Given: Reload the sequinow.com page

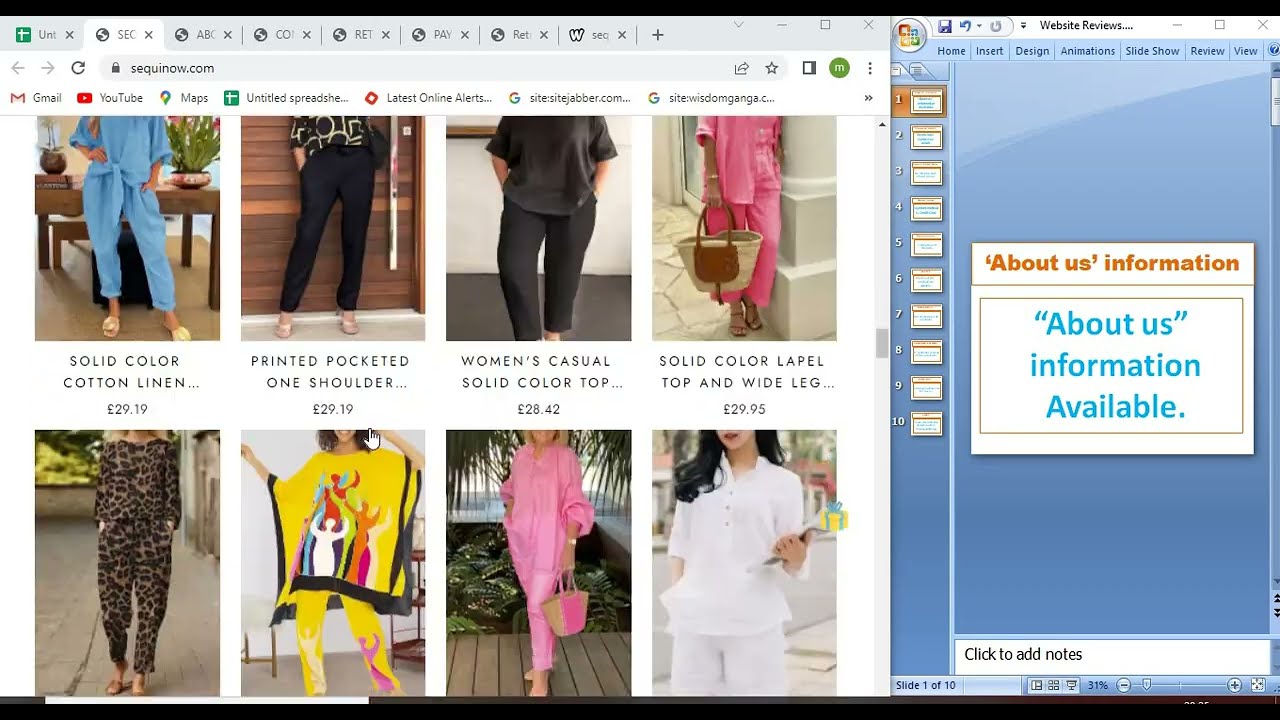Looking at the screenshot, I should tap(78, 68).
